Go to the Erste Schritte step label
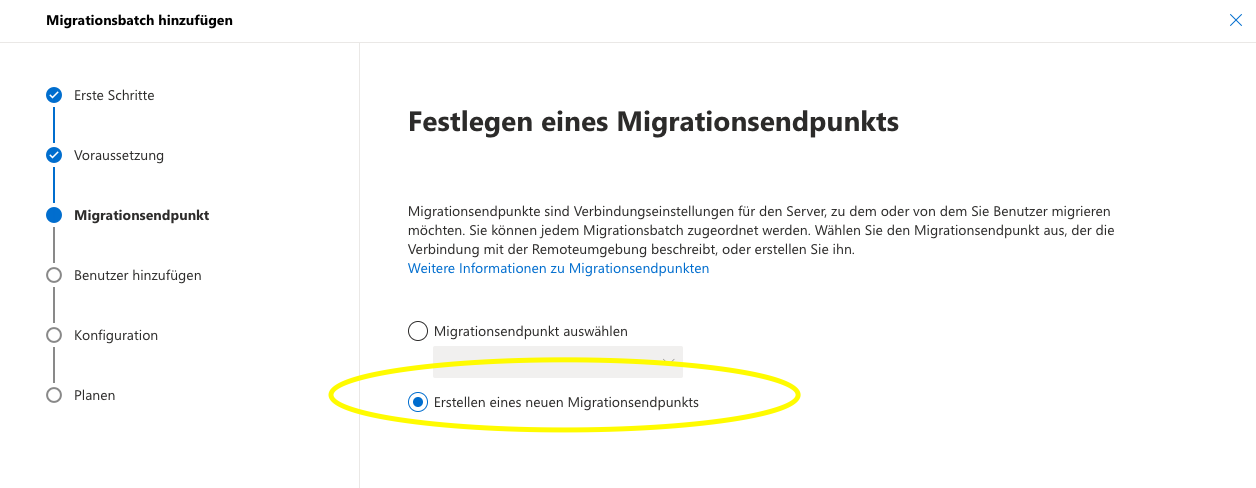This screenshot has height=488, width=1256. (x=114, y=95)
